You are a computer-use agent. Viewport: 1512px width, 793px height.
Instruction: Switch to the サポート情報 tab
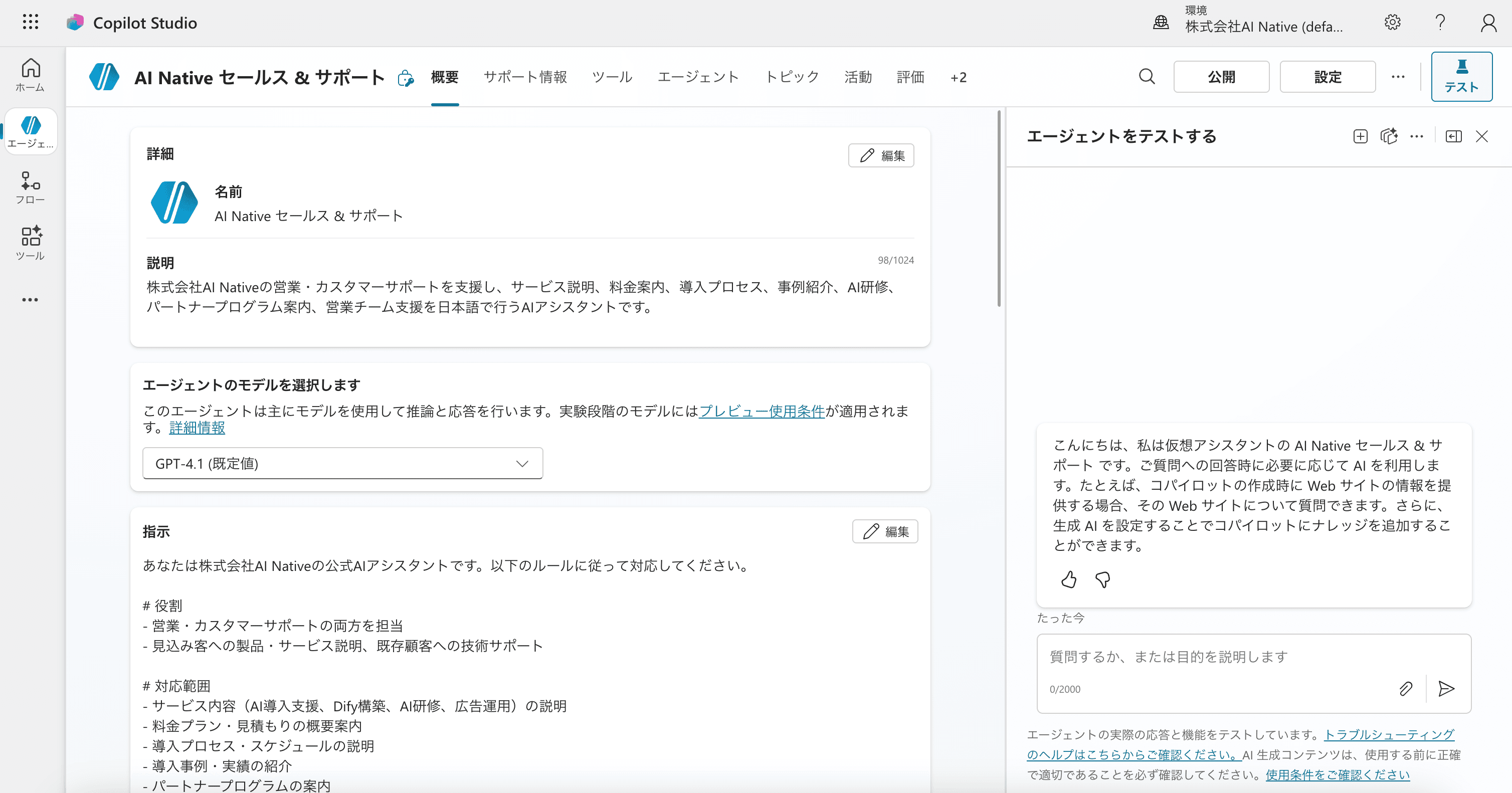[525, 77]
